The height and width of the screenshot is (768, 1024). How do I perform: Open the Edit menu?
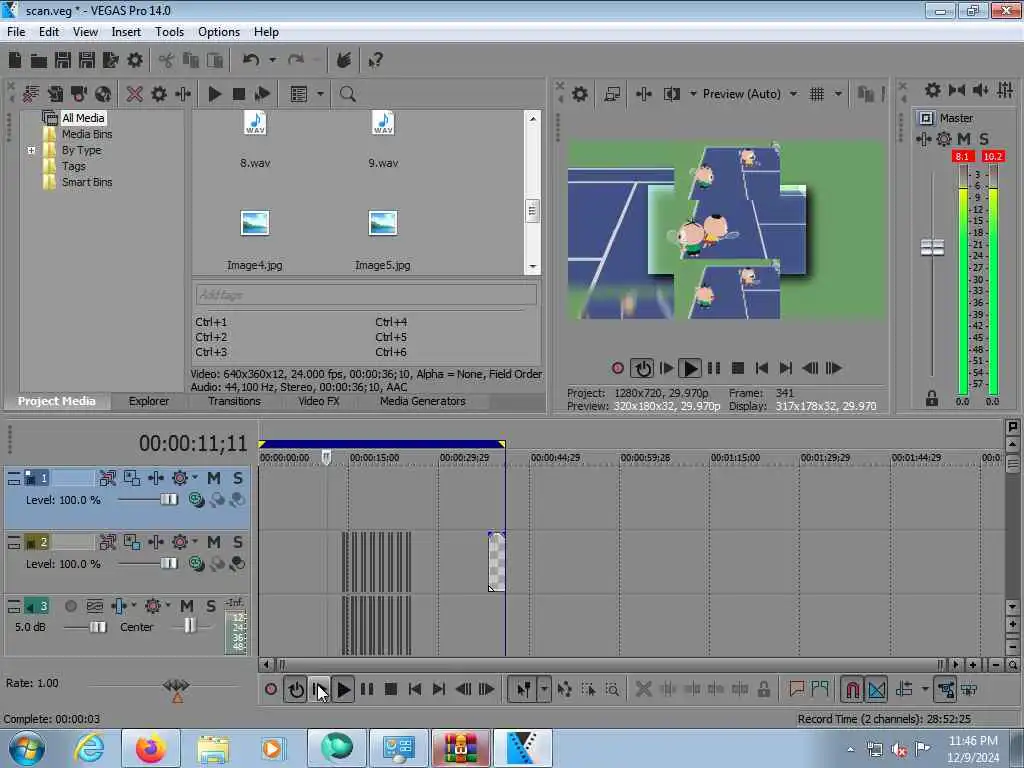pyautogui.click(x=48, y=32)
